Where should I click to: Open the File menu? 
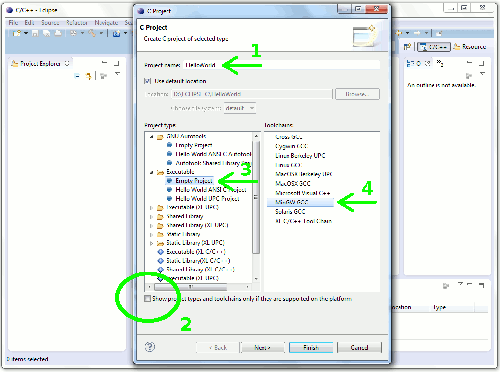click(13, 23)
